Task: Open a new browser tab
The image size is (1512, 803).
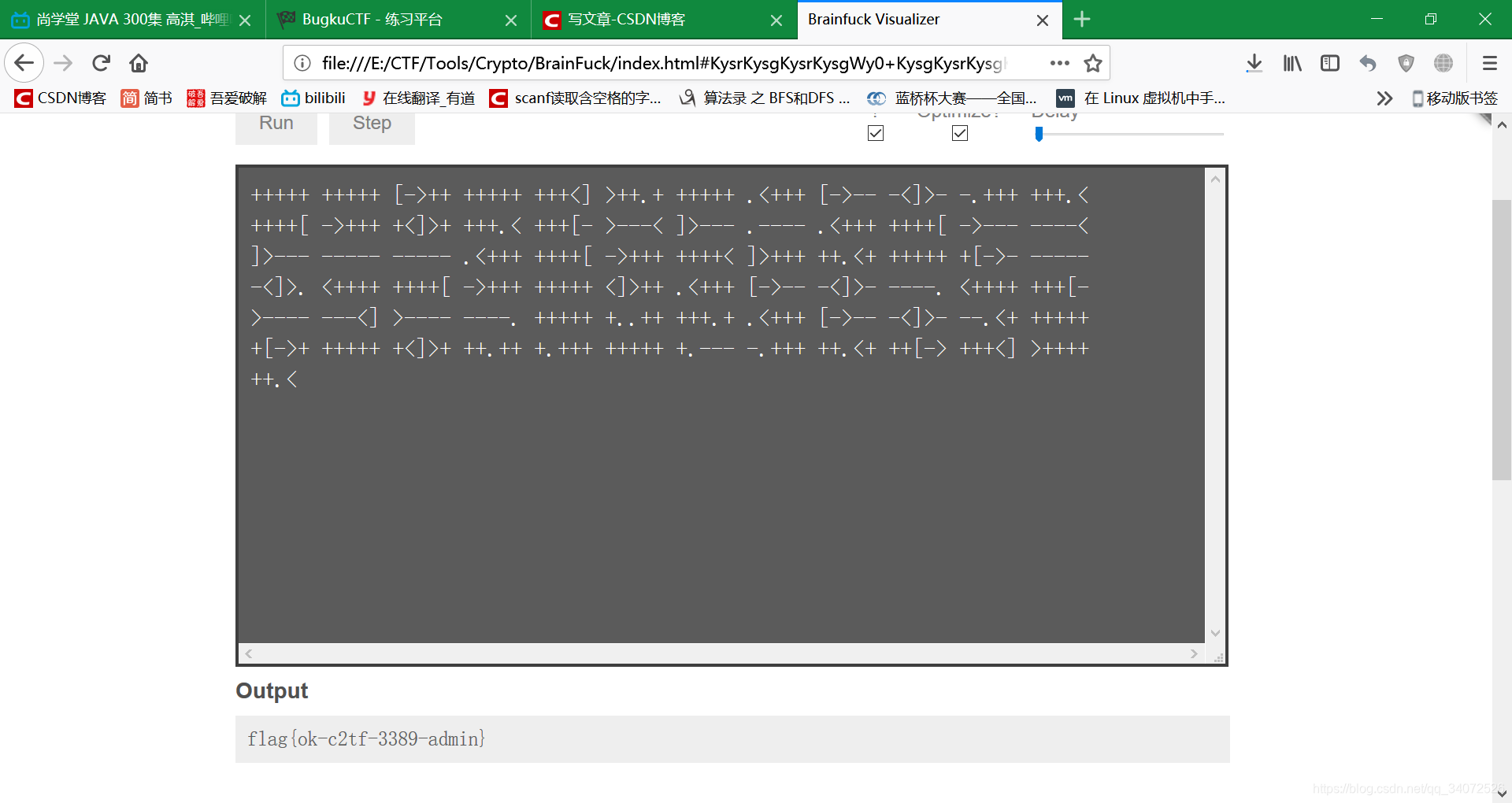Action: pos(1082,20)
